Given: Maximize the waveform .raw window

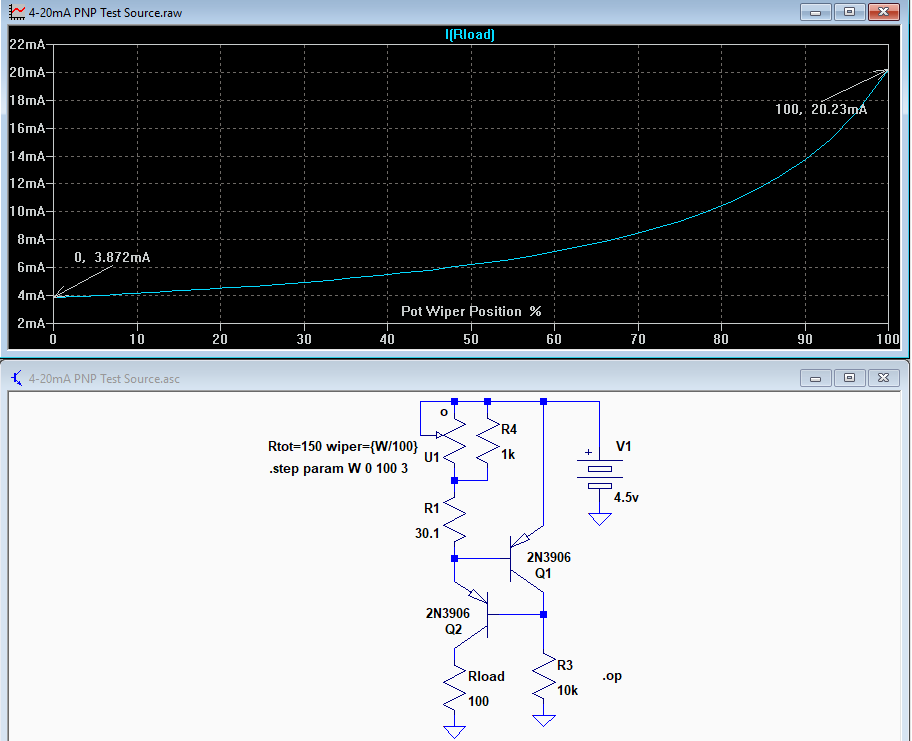Looking at the screenshot, I should (849, 12).
